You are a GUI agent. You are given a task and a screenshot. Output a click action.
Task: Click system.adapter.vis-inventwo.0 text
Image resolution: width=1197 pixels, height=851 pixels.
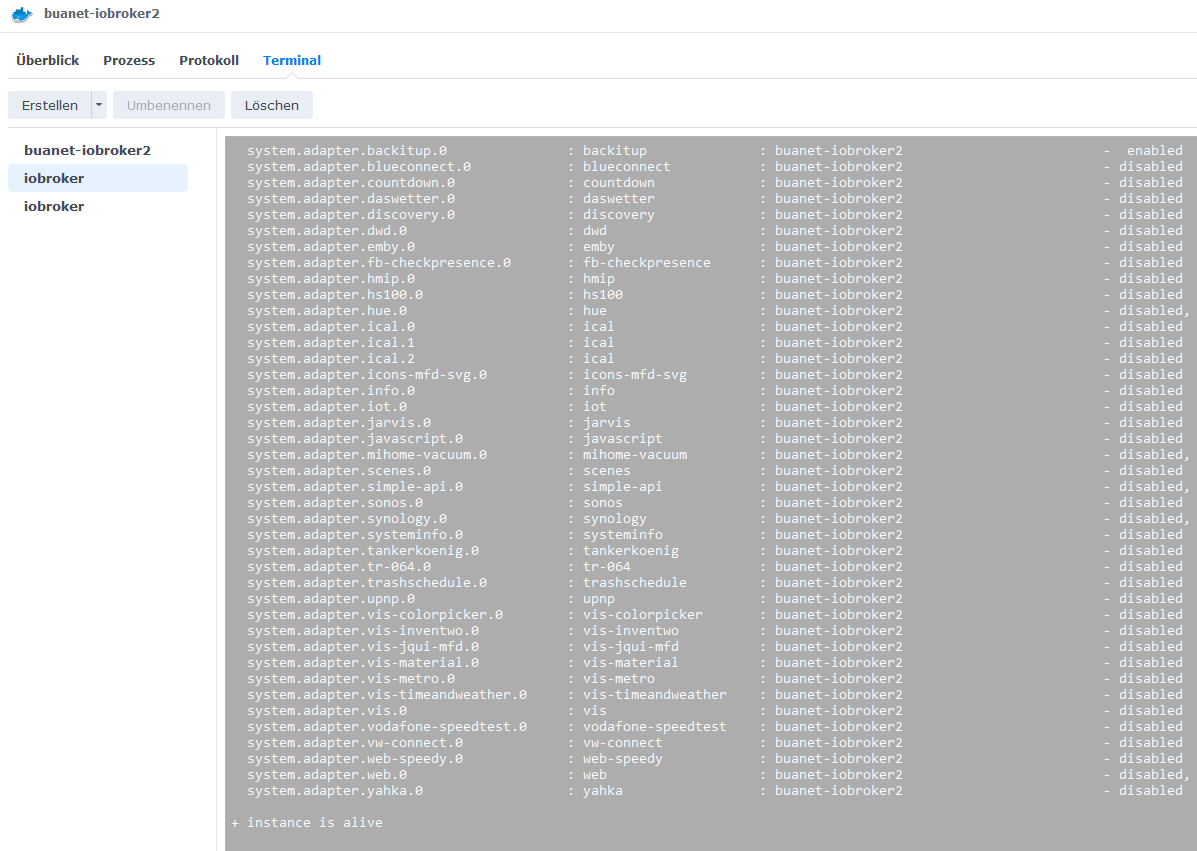(x=363, y=631)
